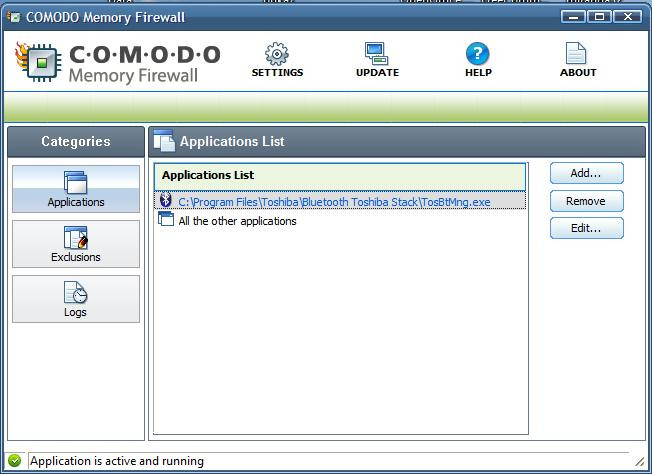Screen dimensions: 652x474
Task: Click the Bluetooth icon beside TosBtMng.exe
Action: tap(166, 201)
